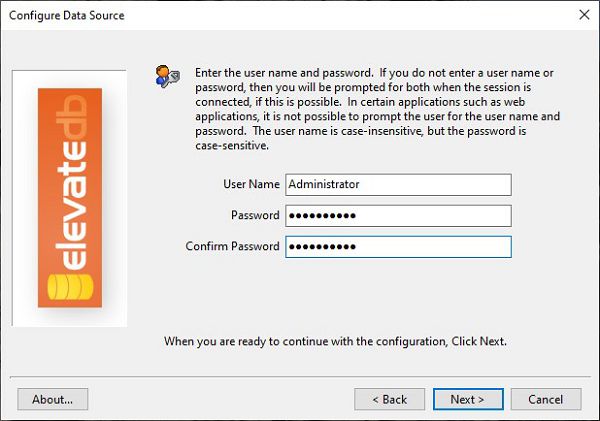Focus the User Name input field
This screenshot has height=421, width=600.
(x=398, y=184)
